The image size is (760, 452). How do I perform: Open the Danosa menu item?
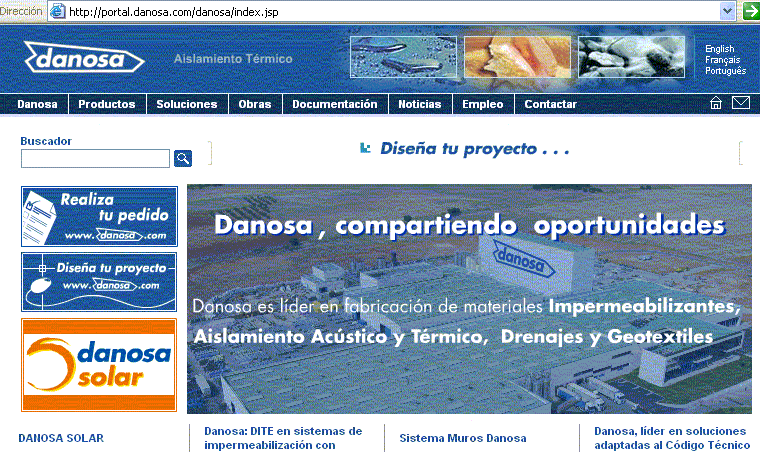tap(37, 104)
